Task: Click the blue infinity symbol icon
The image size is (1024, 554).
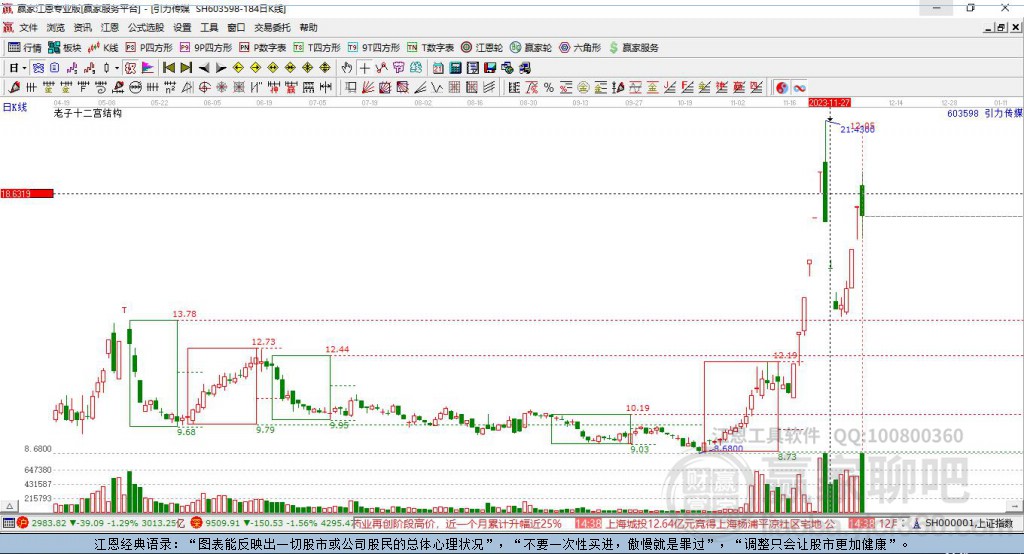Action: point(799,87)
